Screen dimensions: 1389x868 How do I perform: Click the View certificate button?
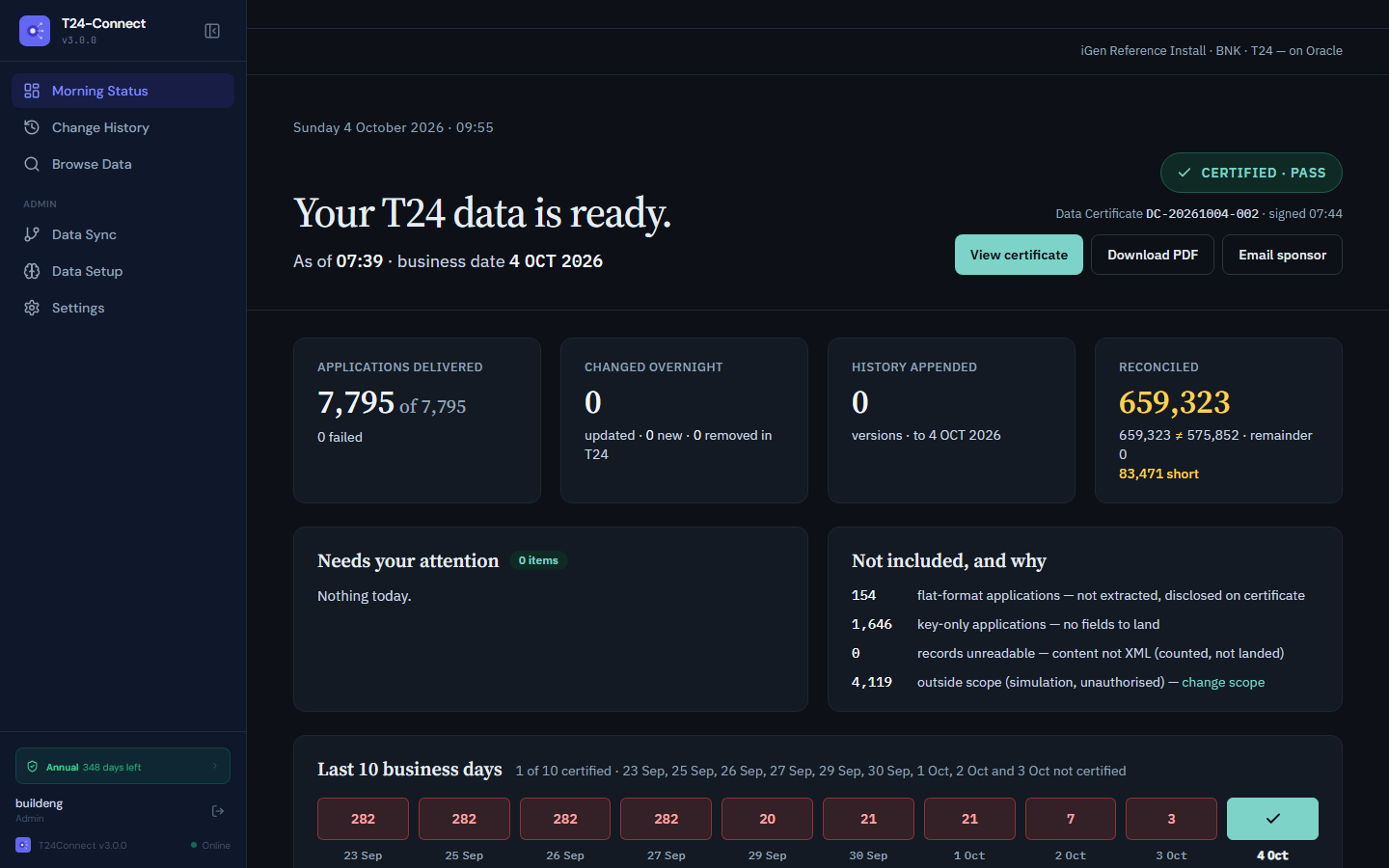(1019, 255)
